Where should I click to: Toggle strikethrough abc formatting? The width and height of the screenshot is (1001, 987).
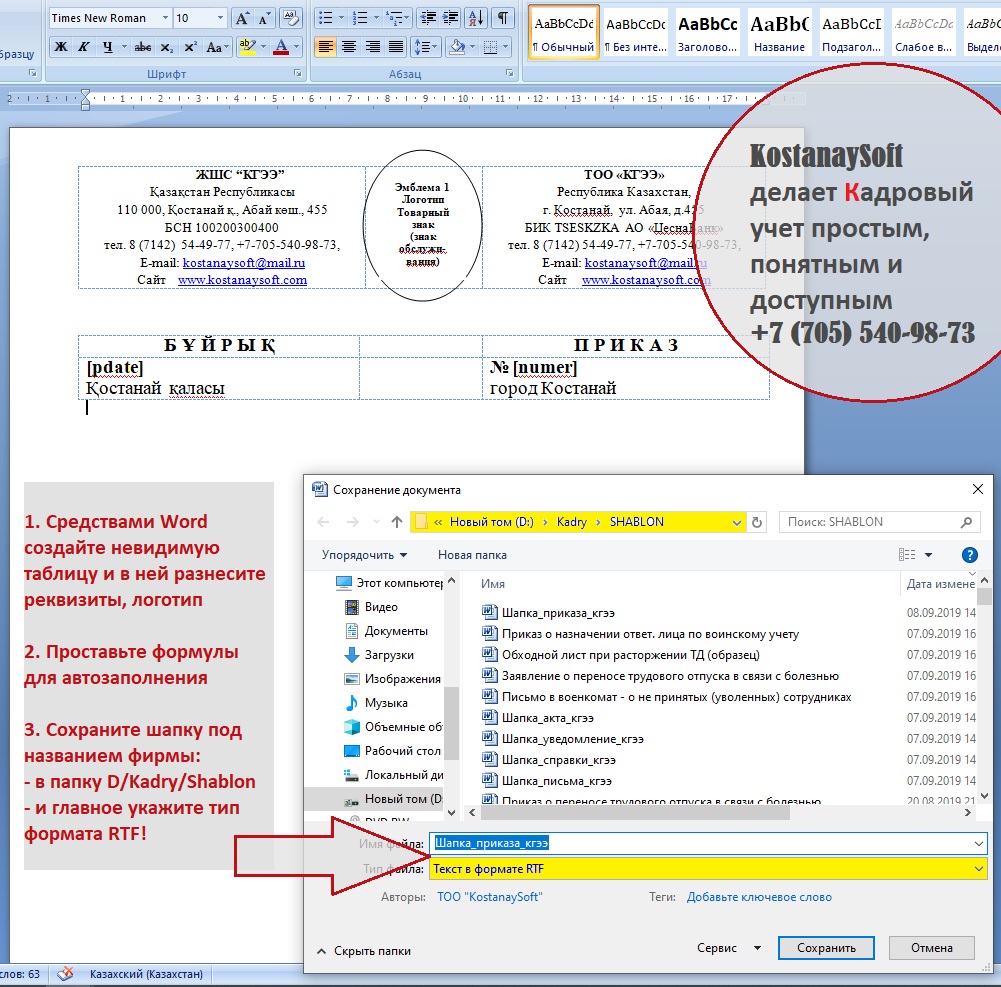click(x=143, y=47)
